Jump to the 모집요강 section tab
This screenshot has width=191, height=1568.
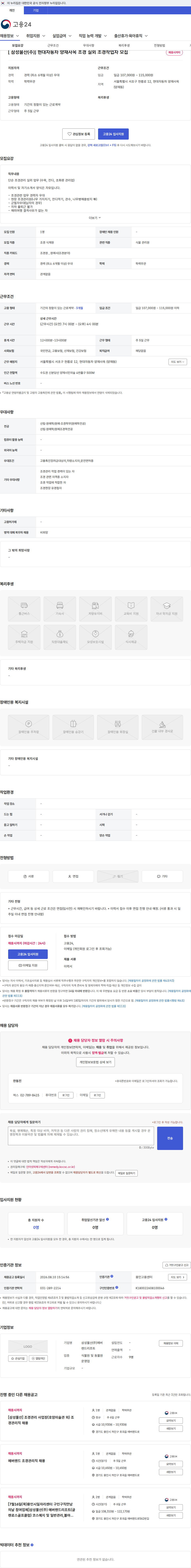[18, 46]
